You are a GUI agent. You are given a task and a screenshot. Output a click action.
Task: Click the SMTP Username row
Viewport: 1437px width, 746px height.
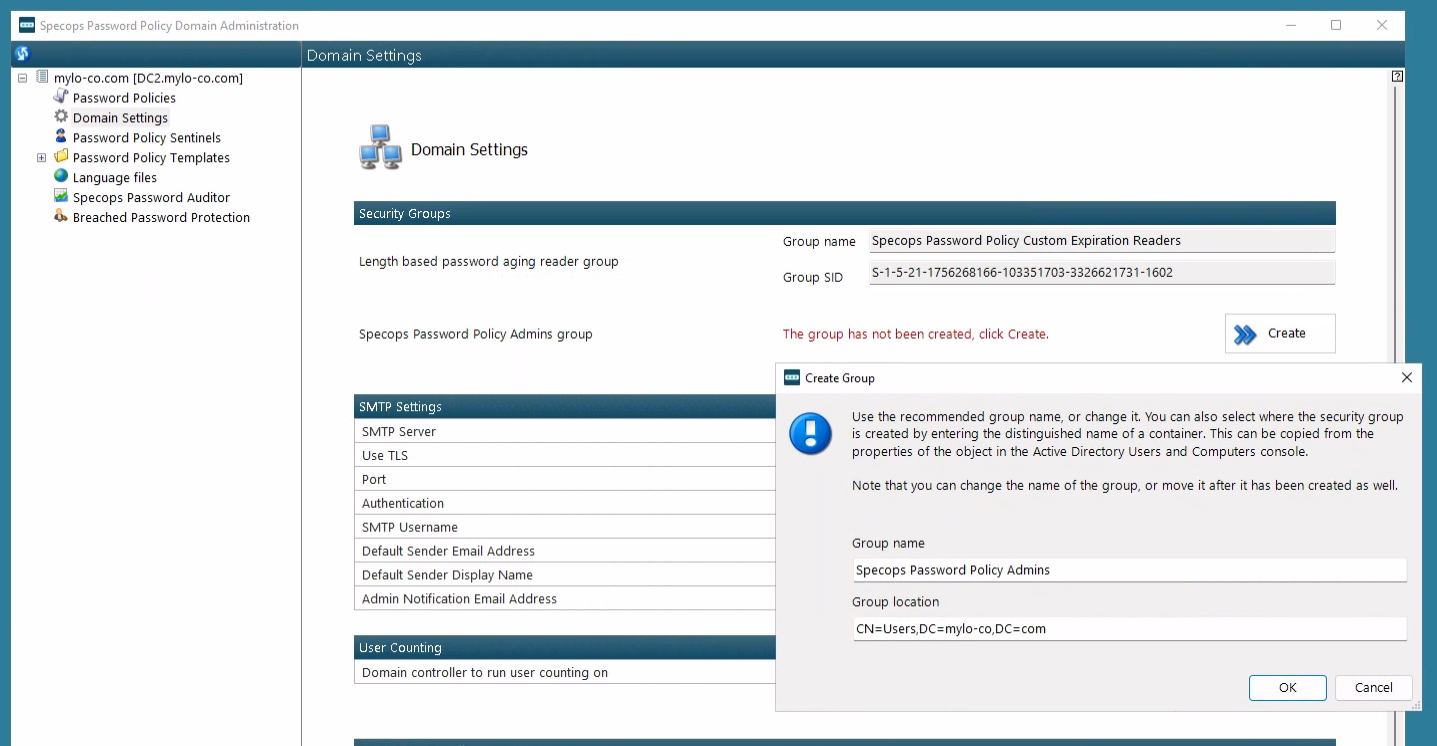pyautogui.click(x=565, y=527)
